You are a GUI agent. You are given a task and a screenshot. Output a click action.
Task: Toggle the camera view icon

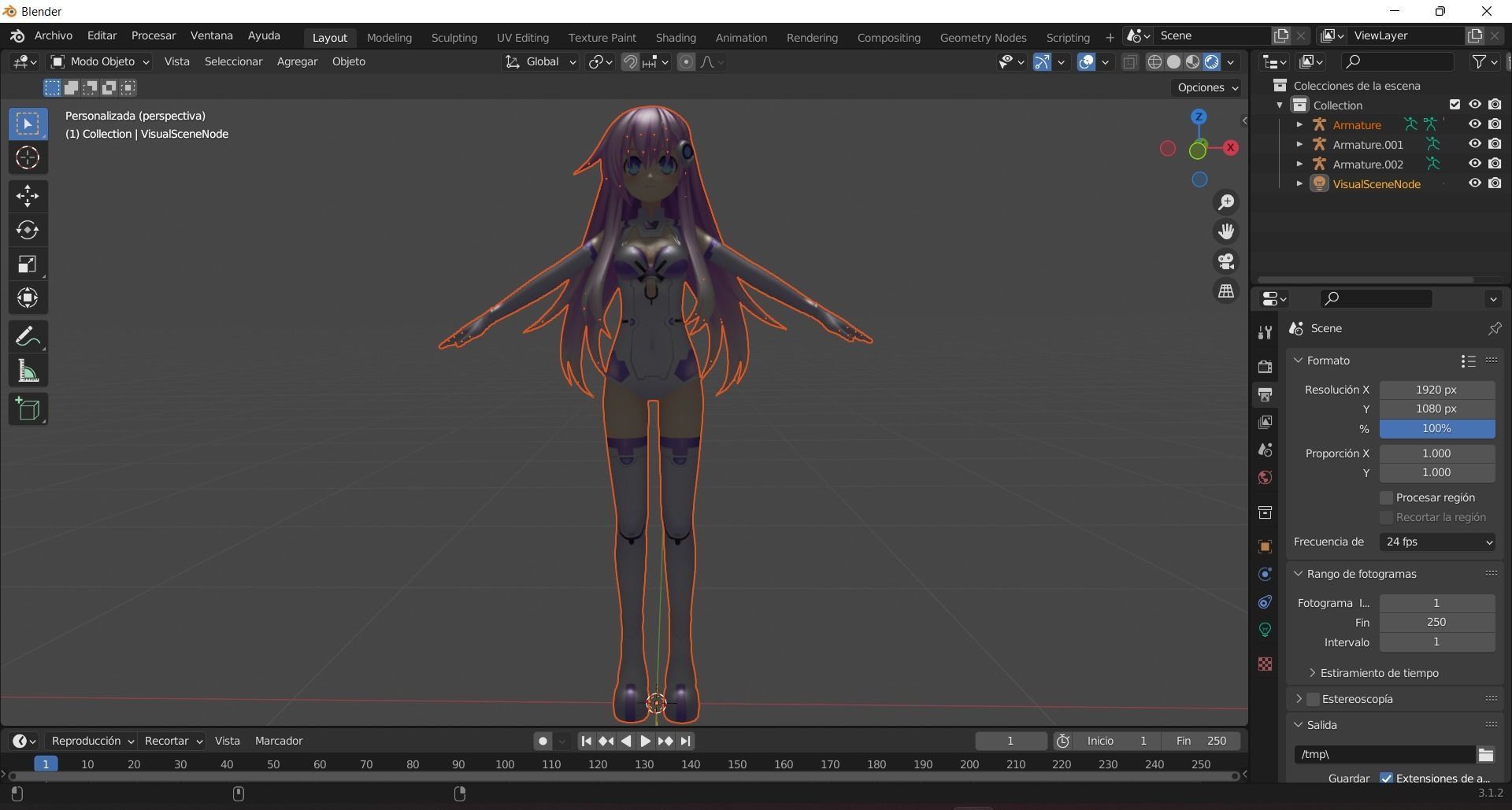pyautogui.click(x=1226, y=261)
